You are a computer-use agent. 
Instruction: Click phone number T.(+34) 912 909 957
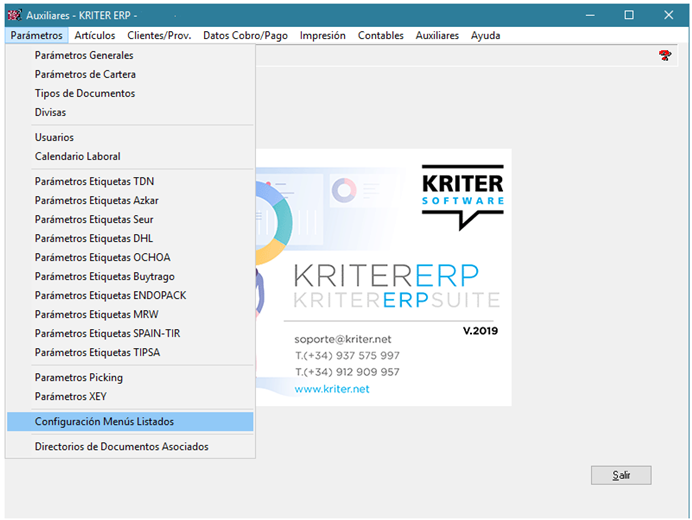point(347,372)
